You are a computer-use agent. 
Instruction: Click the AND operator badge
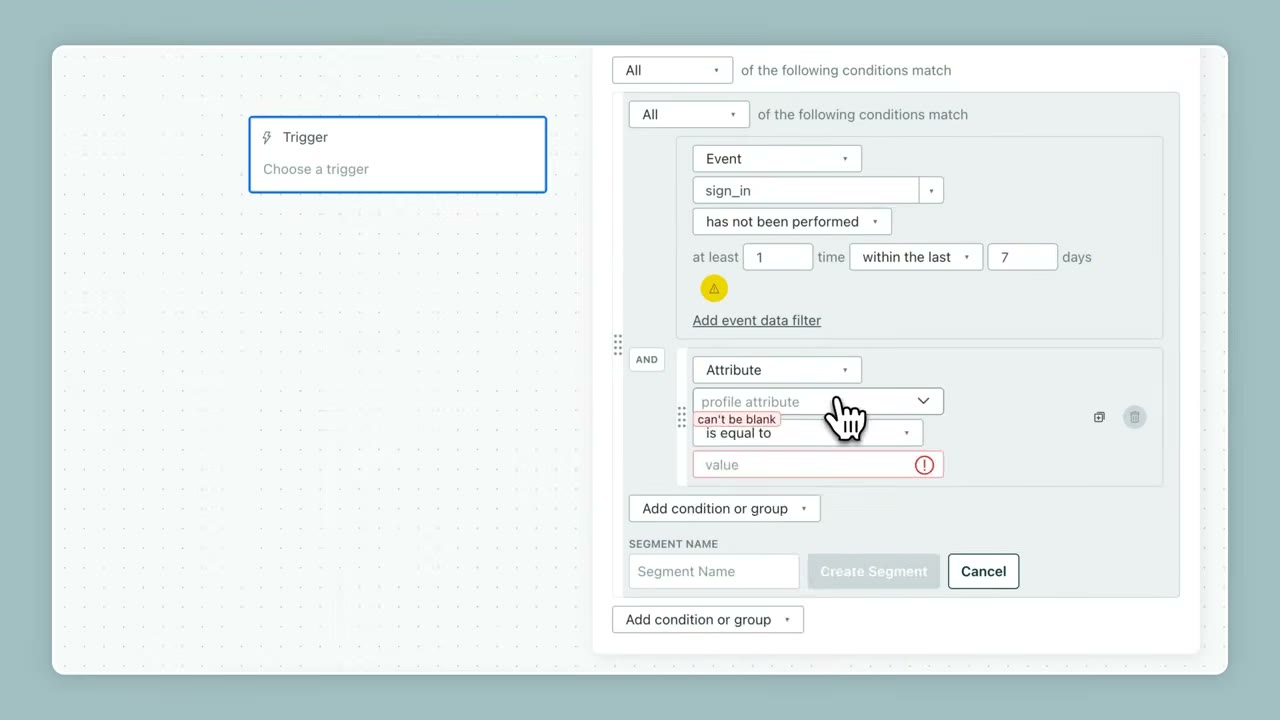click(x=647, y=360)
